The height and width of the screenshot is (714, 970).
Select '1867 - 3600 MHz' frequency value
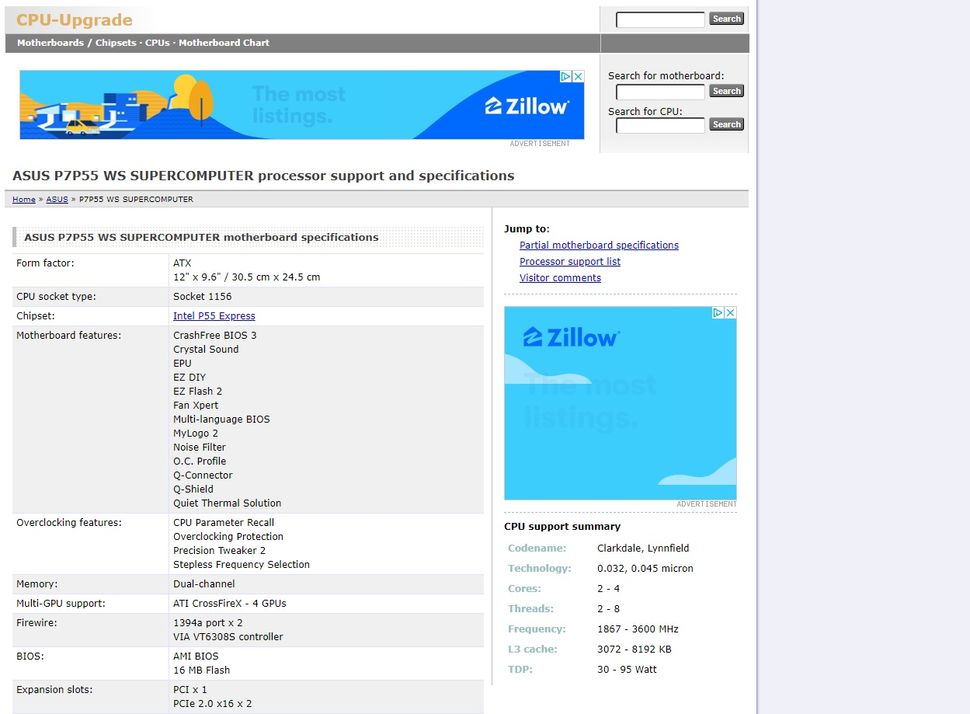point(638,629)
